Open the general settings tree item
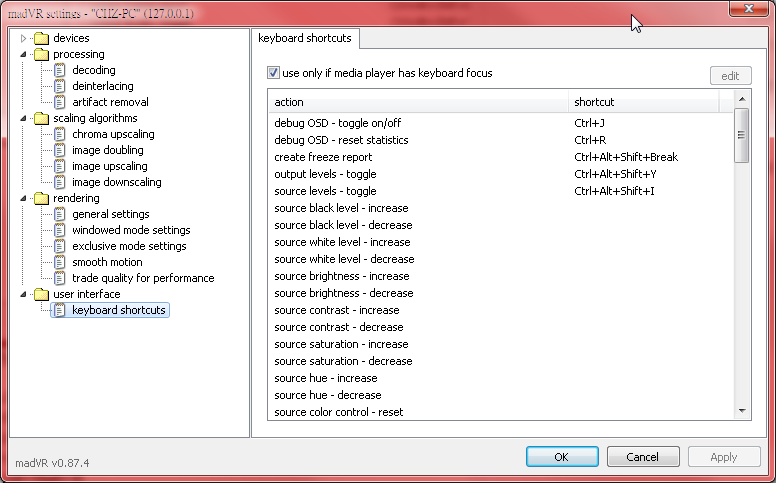The image size is (776, 483). [x=110, y=214]
